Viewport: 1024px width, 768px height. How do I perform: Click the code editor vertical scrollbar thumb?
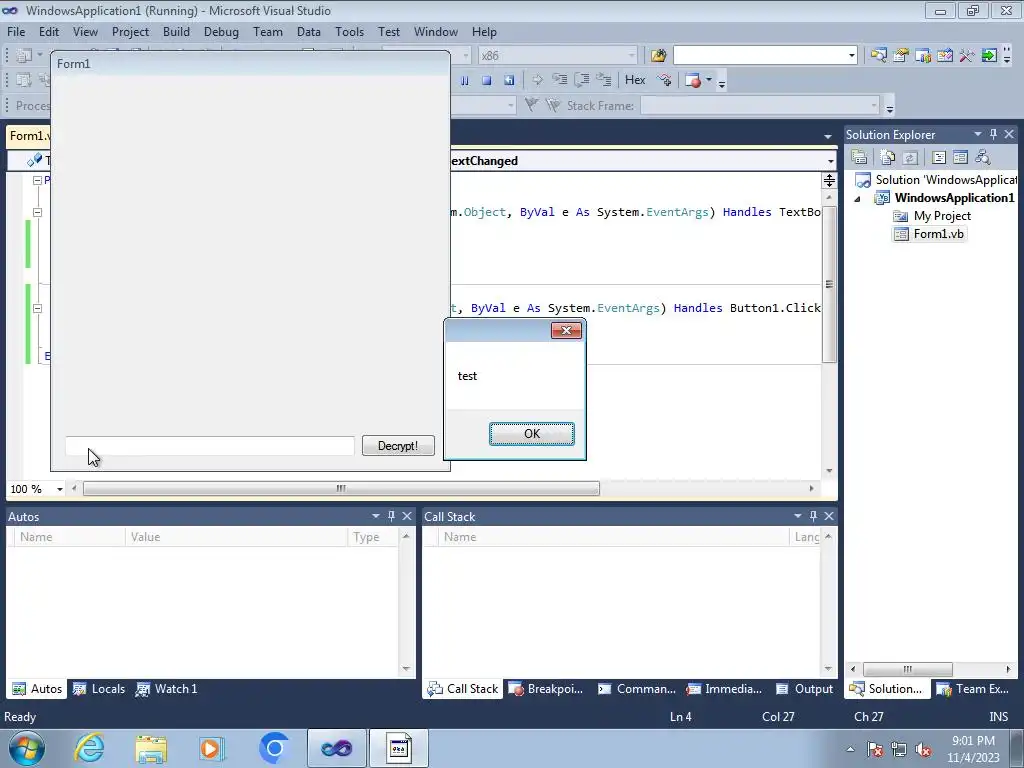(x=829, y=285)
